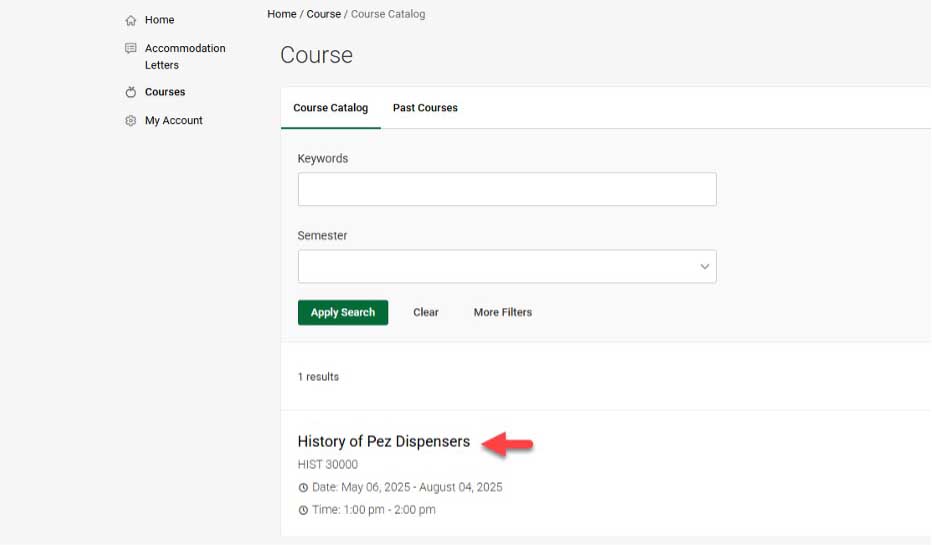932x546 pixels.
Task: Select the Course Catalog tab
Action: (x=330, y=108)
